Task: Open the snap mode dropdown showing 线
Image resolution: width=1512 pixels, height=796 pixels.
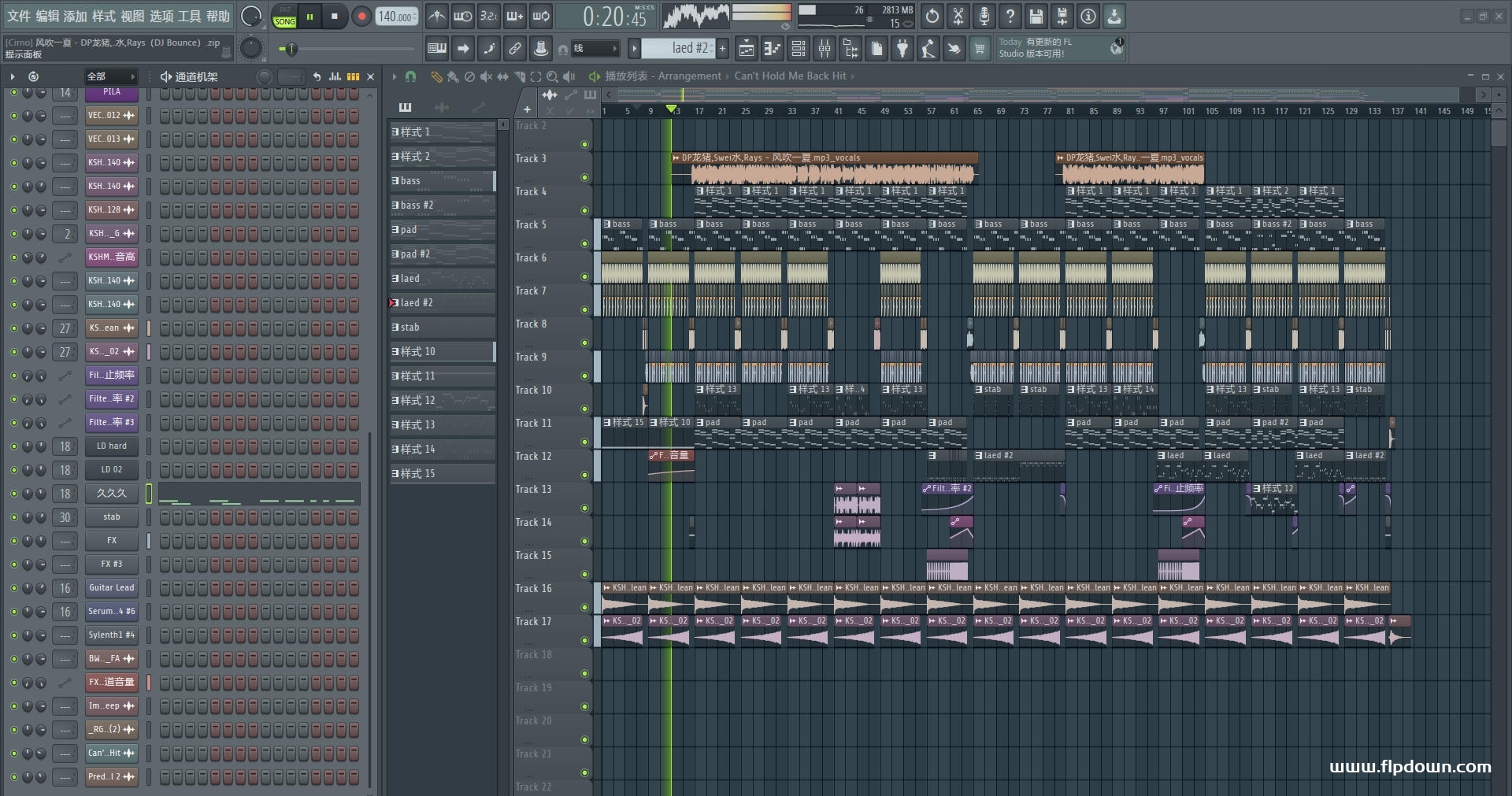Action: pos(595,49)
